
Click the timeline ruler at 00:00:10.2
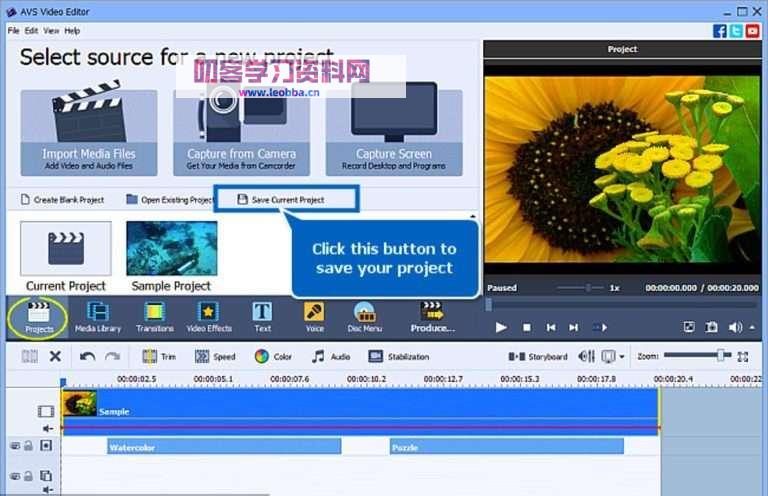pyautogui.click(x=366, y=379)
